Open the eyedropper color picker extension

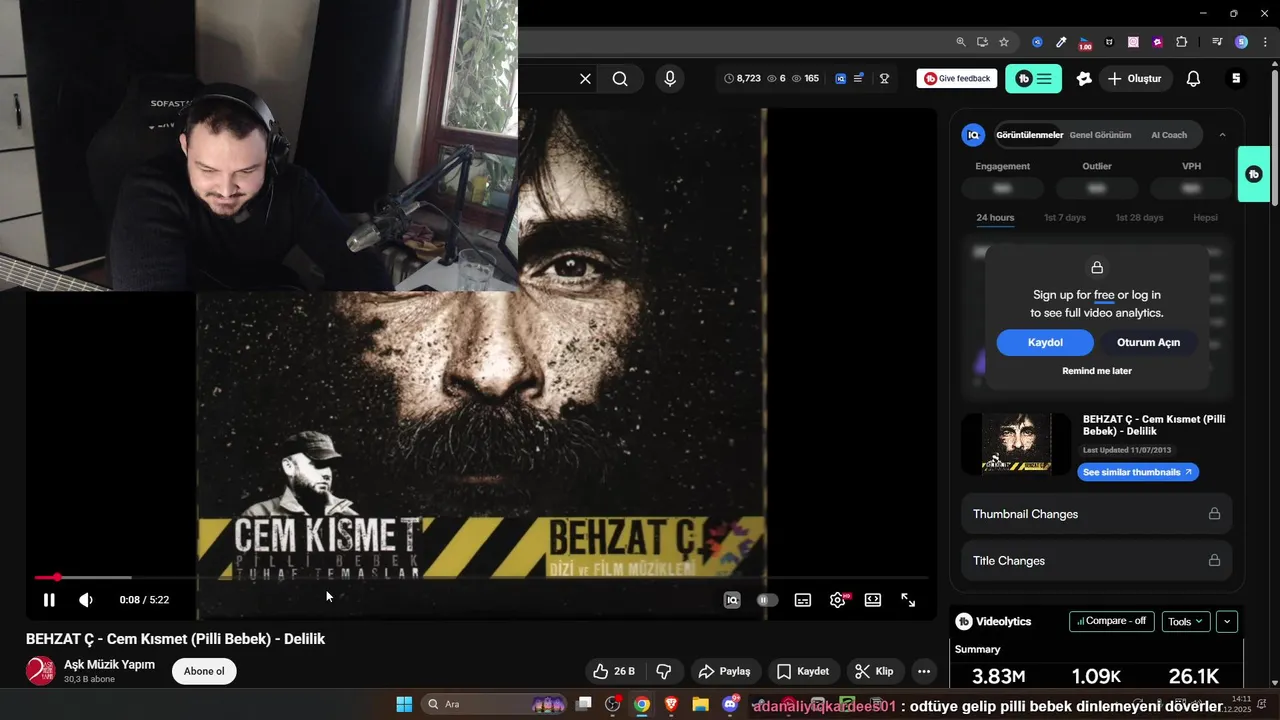tap(1061, 42)
